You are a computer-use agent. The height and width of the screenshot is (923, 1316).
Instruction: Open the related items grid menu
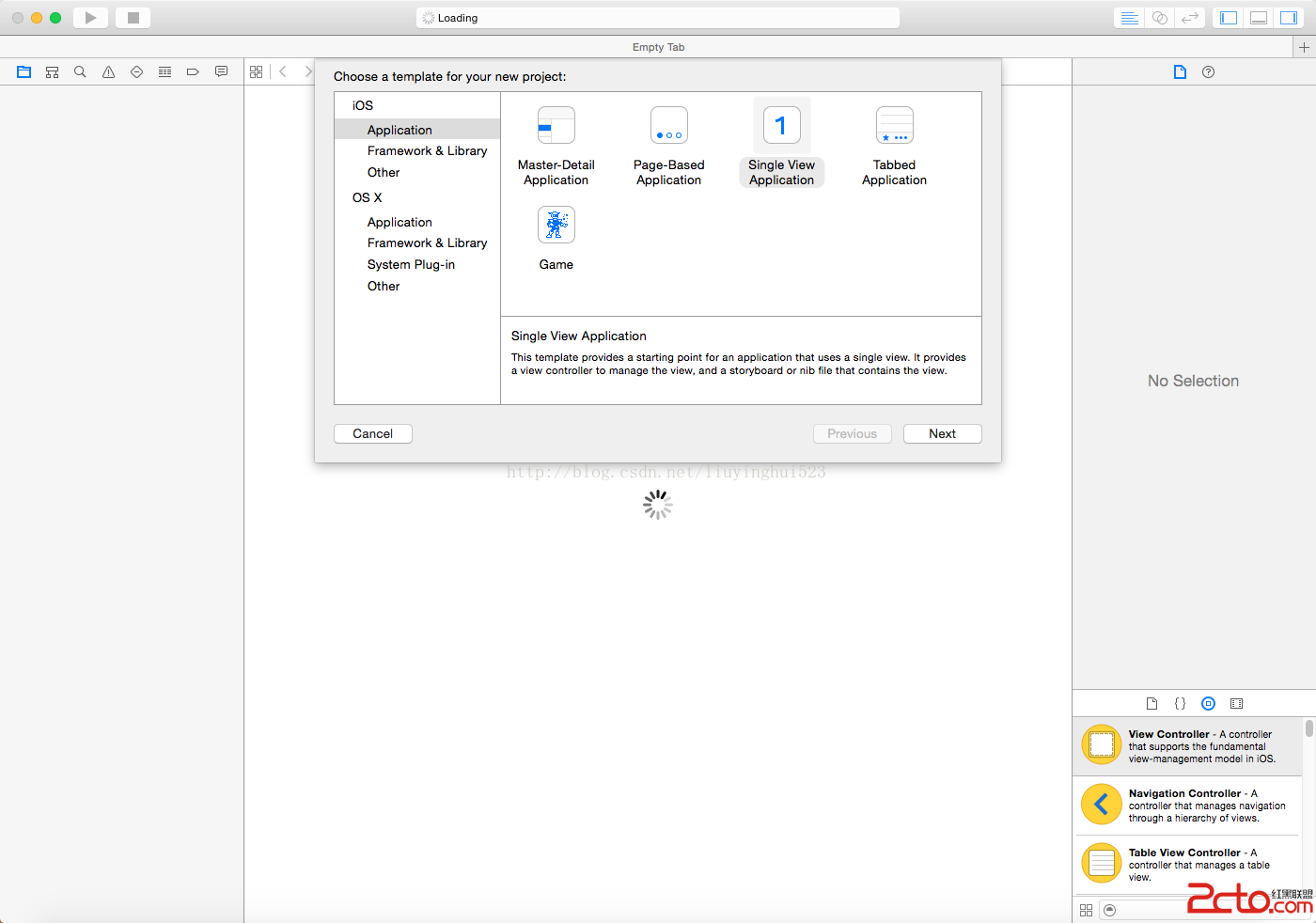(256, 71)
